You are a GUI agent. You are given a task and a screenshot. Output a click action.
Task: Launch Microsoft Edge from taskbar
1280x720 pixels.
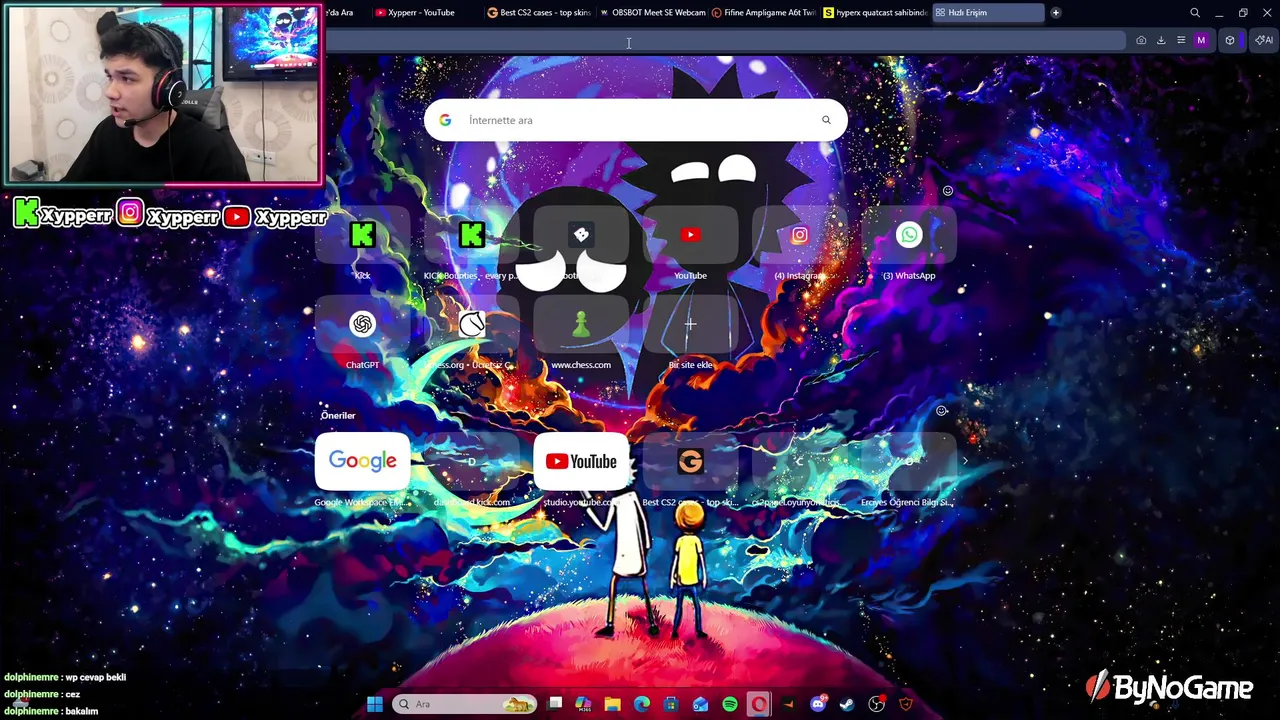click(642, 704)
